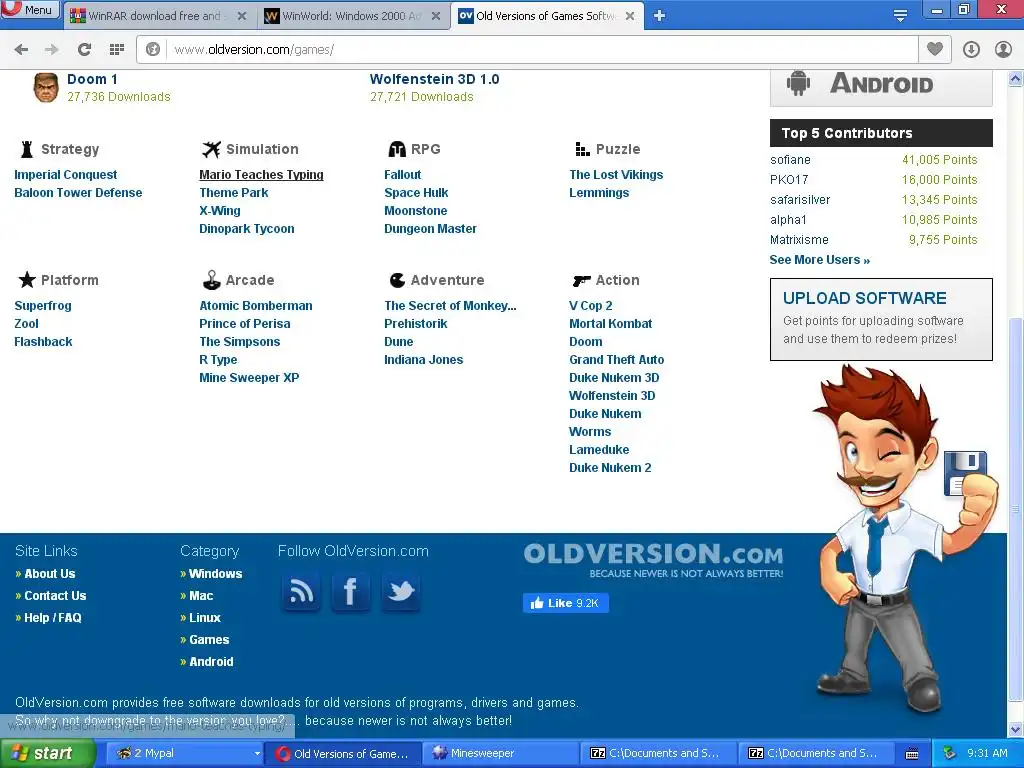The height and width of the screenshot is (768, 1024).
Task: Open the downloads icon in the toolbar
Action: [971, 50]
